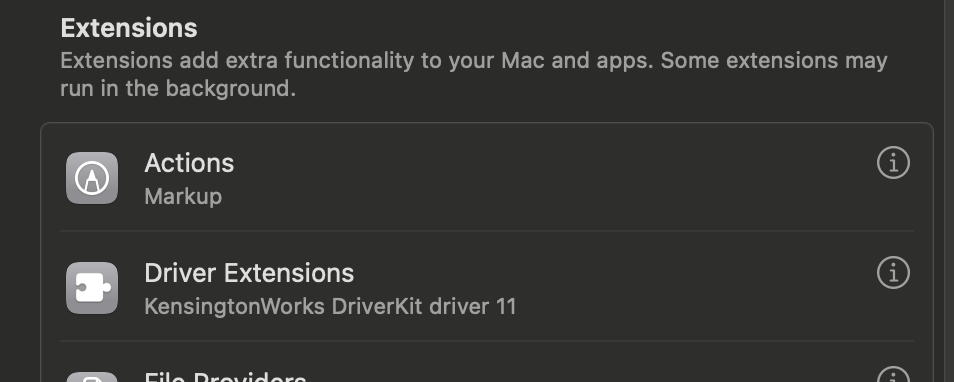The height and width of the screenshot is (382, 954).
Task: Click the Markup subtitle under Actions
Action: pos(183,196)
